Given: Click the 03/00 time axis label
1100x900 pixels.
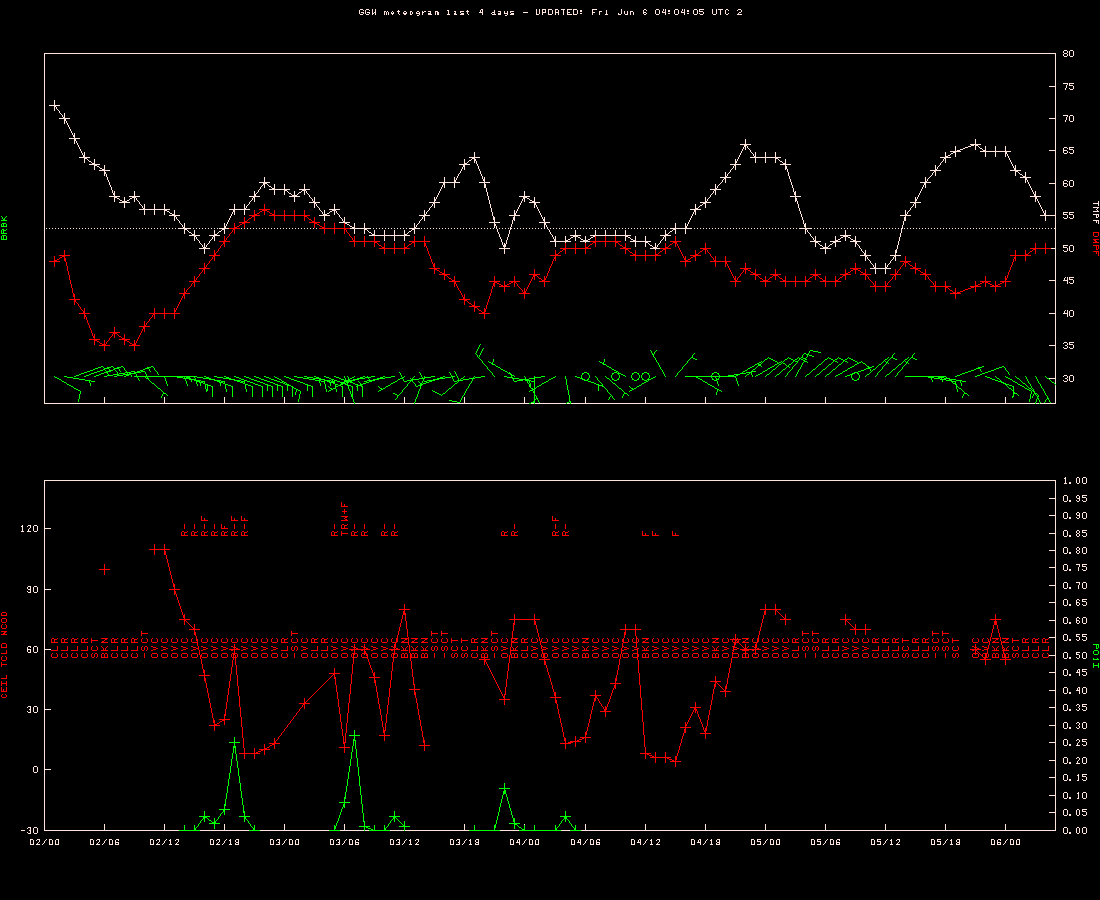Looking at the screenshot, I should [285, 843].
